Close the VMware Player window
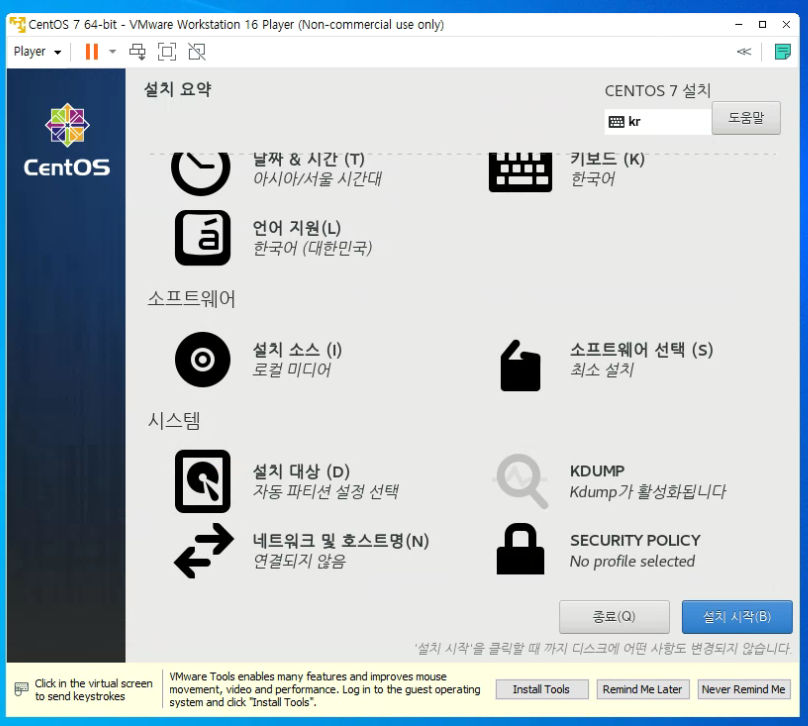 (x=786, y=24)
